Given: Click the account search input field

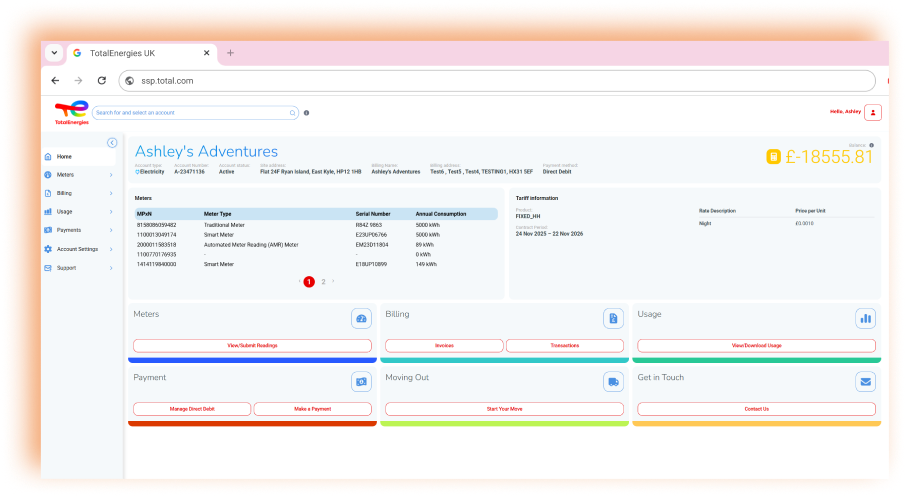Looking at the screenshot, I should [x=195, y=113].
